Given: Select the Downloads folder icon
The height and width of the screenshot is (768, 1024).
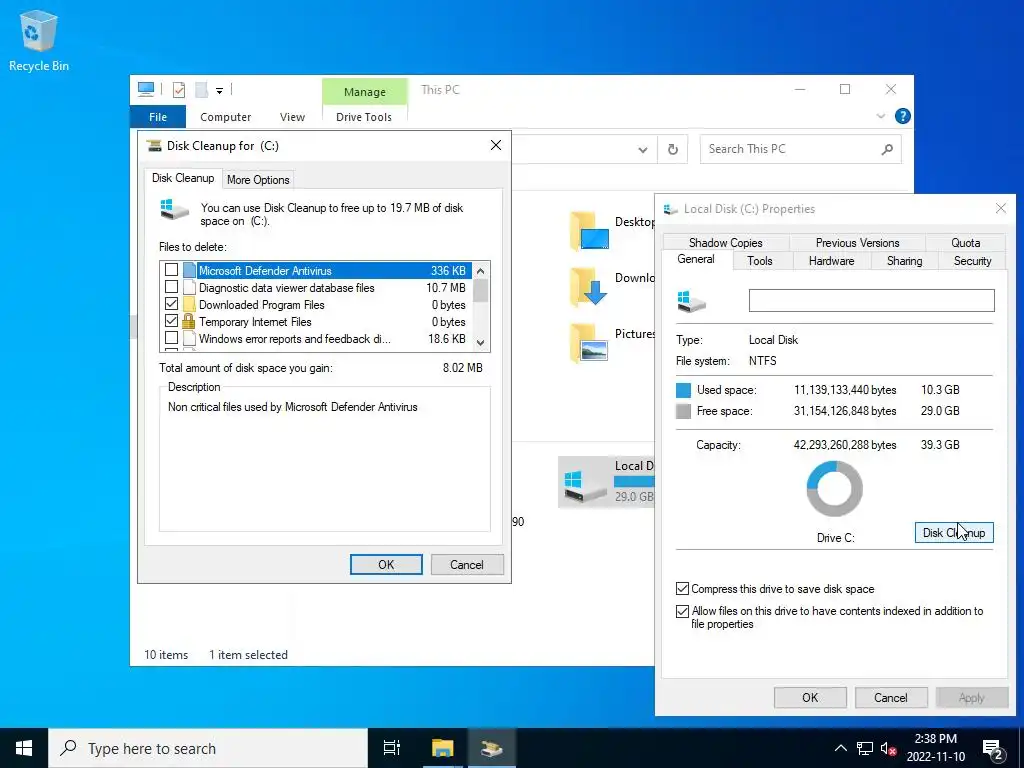Looking at the screenshot, I should 590,286.
